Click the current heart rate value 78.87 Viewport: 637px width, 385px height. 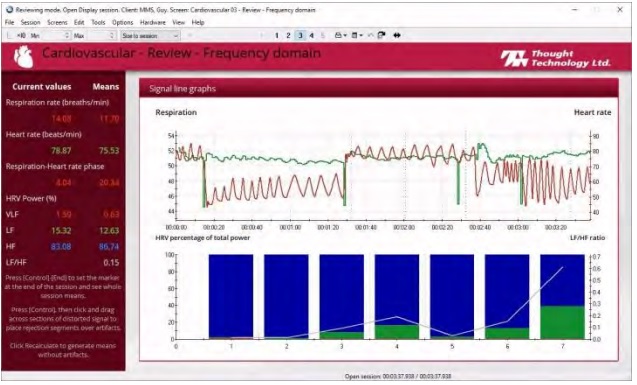pyautogui.click(x=61, y=151)
